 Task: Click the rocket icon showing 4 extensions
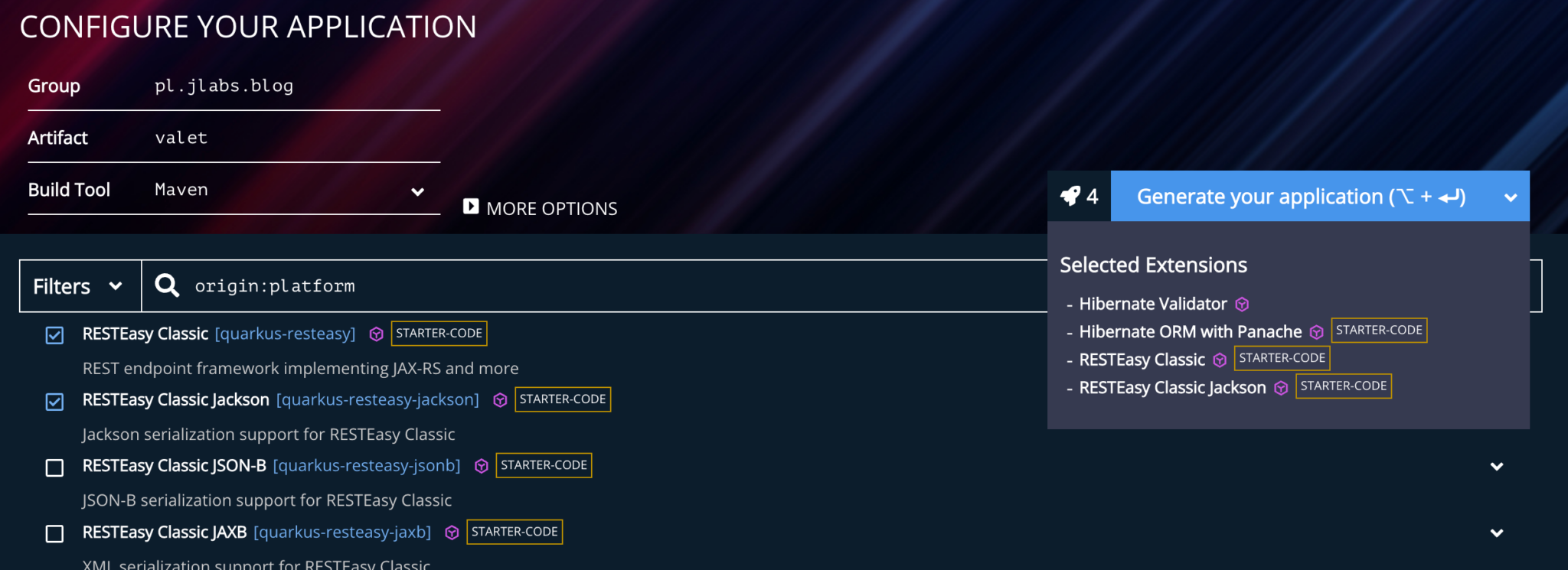pyautogui.click(x=1071, y=197)
